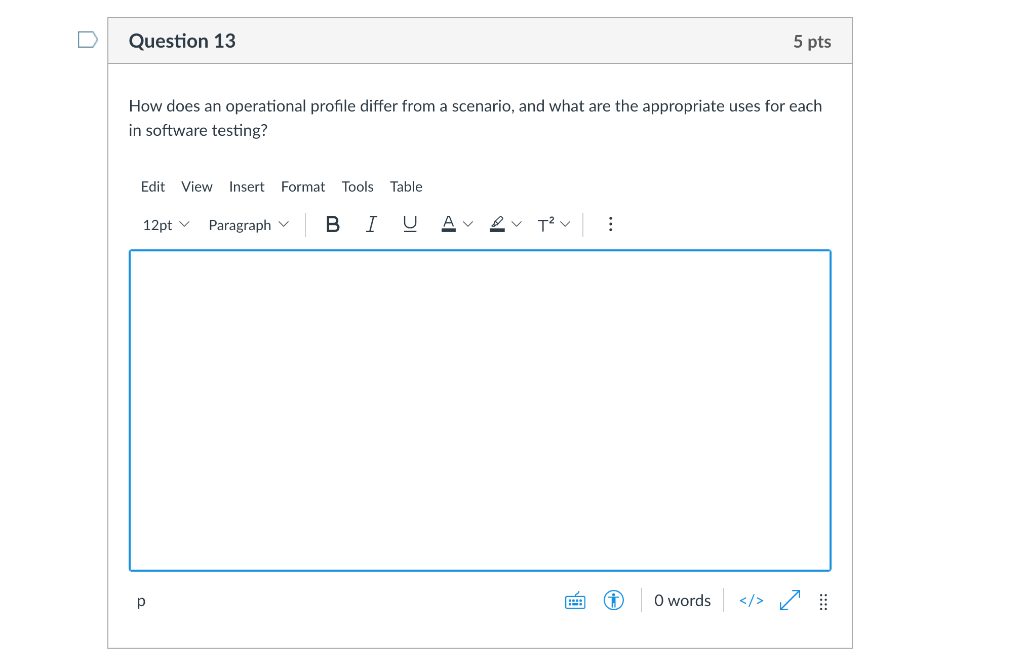Image resolution: width=1024 pixels, height=671 pixels.
Task: Click inside the answer text area
Action: pos(479,410)
